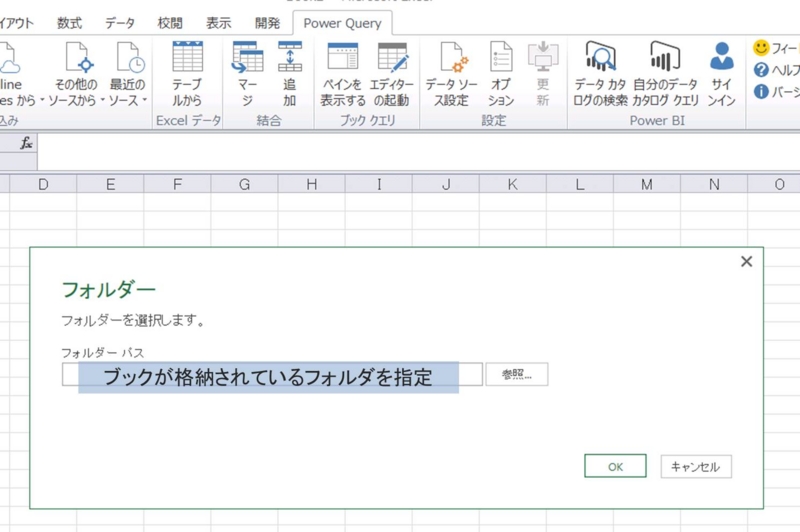The width and height of the screenshot is (800, 532).
Task: Open the 表示 ribbon tab
Action: click(x=218, y=23)
